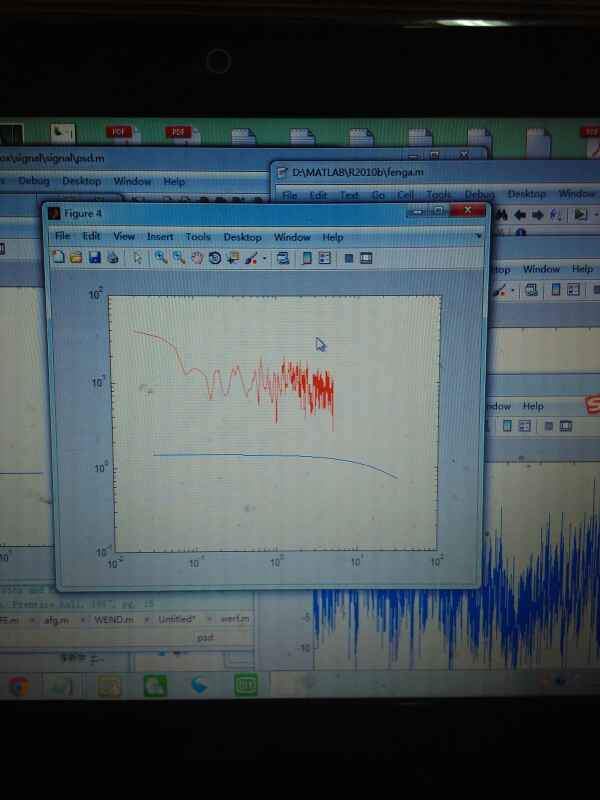Open Help menu in lower background figure
Image resolution: width=600 pixels, height=800 pixels.
[533, 406]
